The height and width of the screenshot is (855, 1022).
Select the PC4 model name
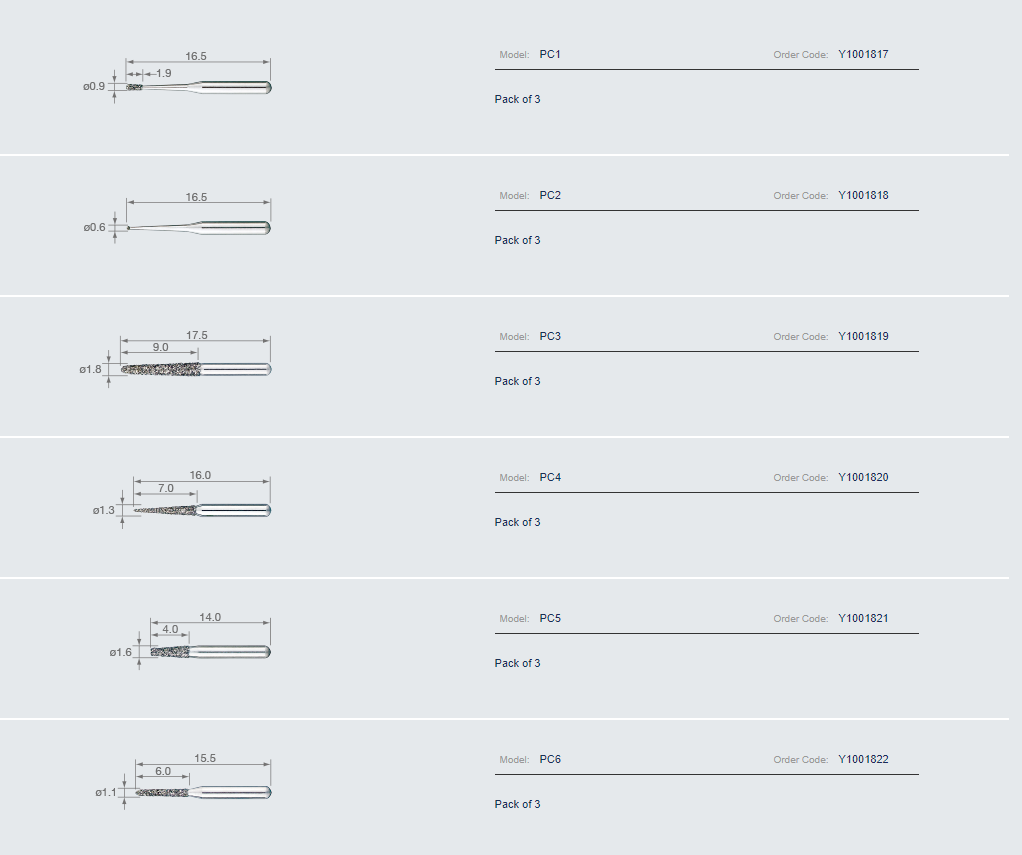tap(550, 477)
